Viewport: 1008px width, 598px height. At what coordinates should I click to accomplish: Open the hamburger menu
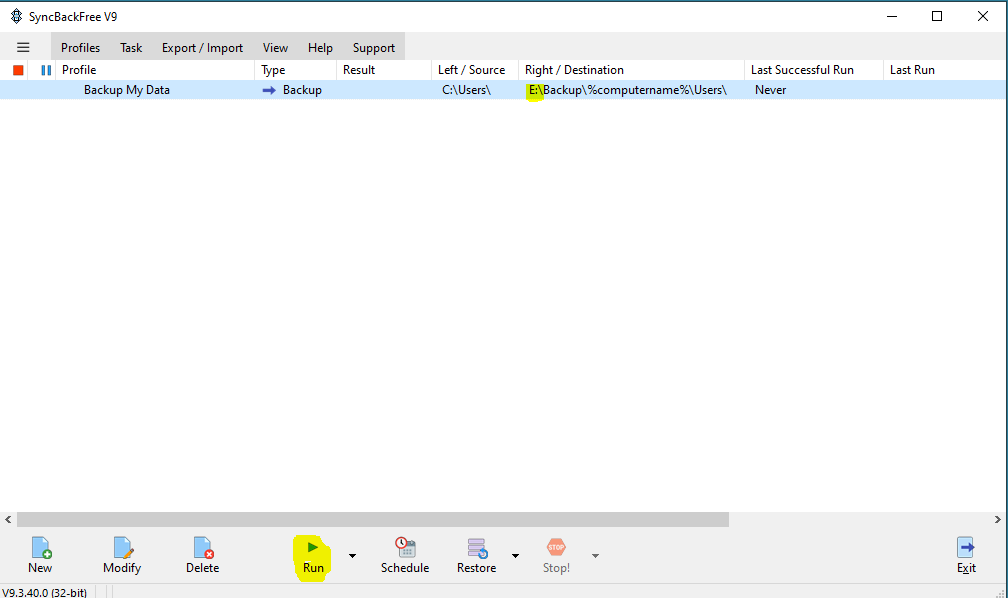[23, 47]
